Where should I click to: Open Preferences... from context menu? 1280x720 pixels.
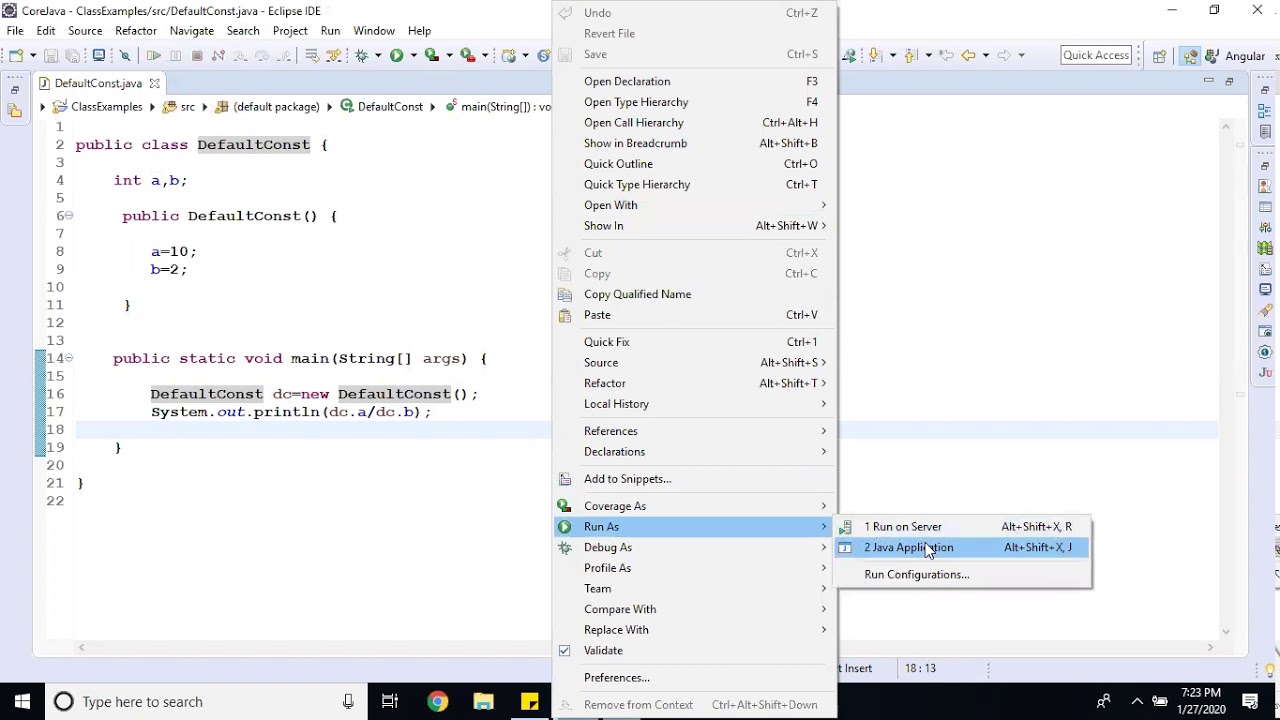tap(694, 678)
